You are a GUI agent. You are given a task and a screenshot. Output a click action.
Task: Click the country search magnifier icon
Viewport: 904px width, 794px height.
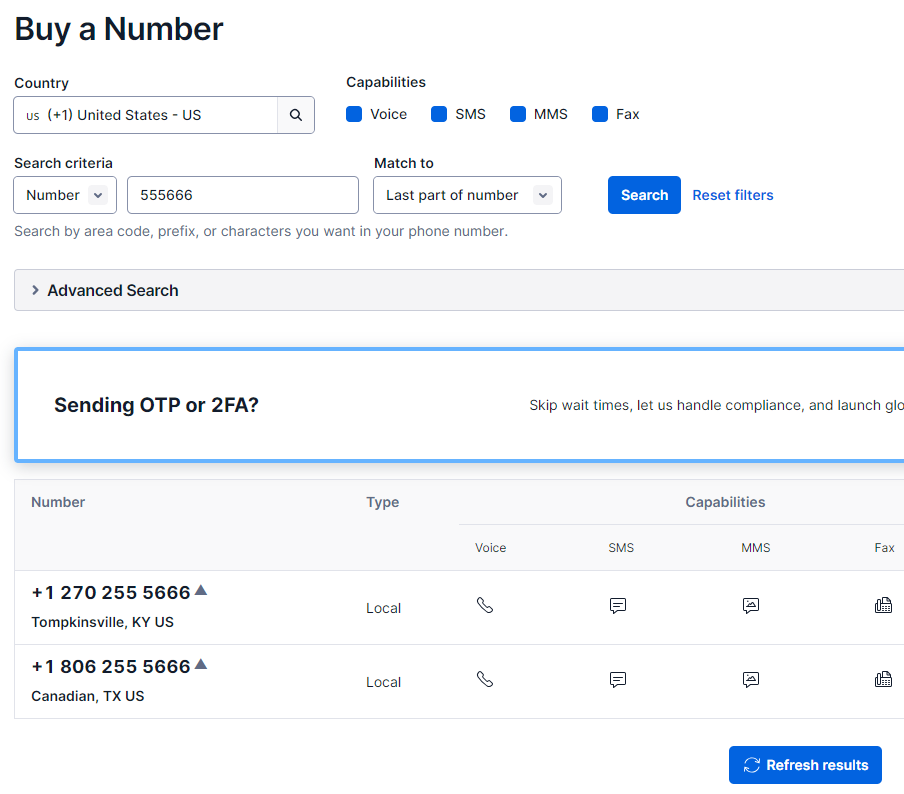pos(296,115)
